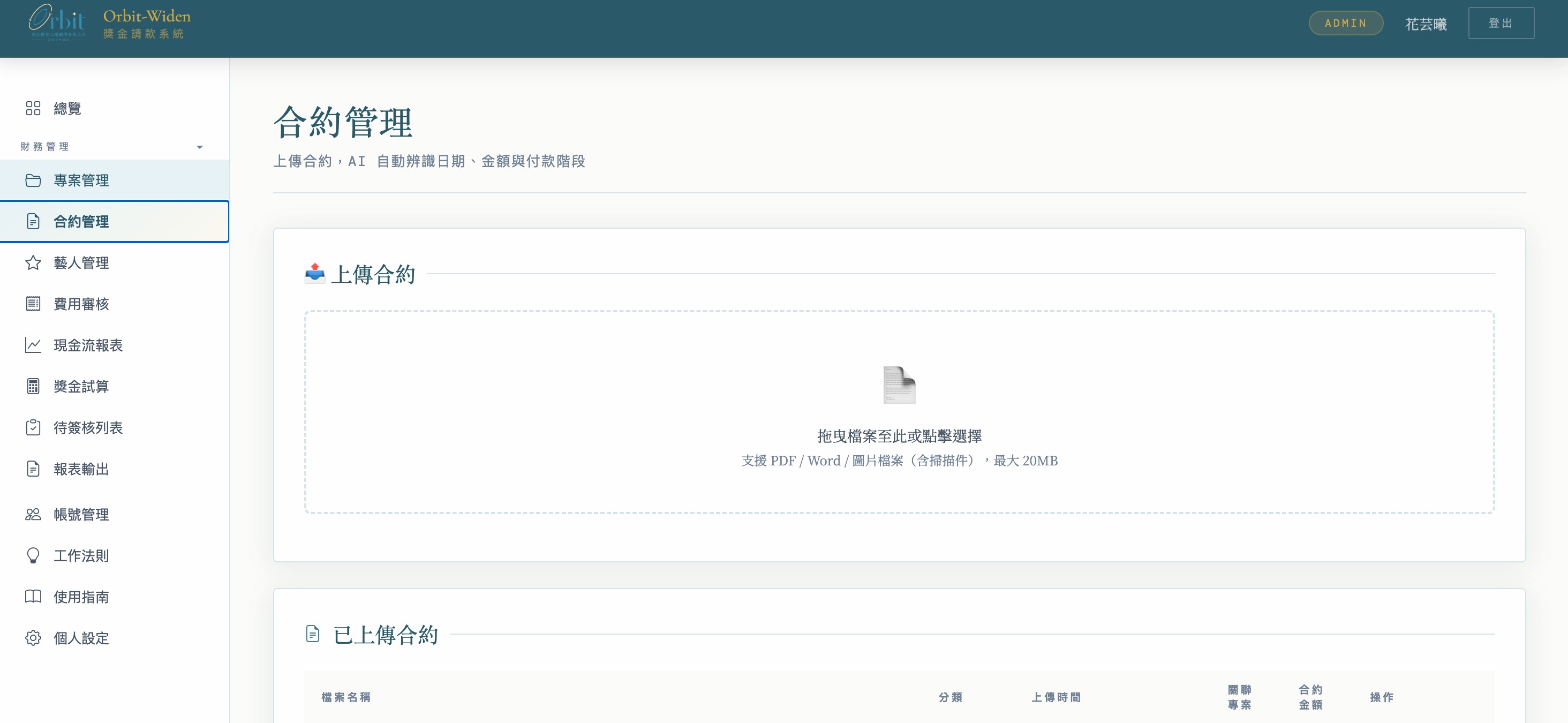This screenshot has height=723, width=1568.
Task: Click the 登出 logout button
Action: coord(1501,22)
